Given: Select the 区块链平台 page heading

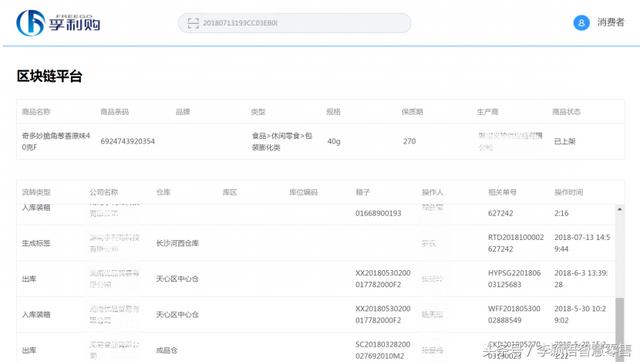Looking at the screenshot, I should (49, 76).
